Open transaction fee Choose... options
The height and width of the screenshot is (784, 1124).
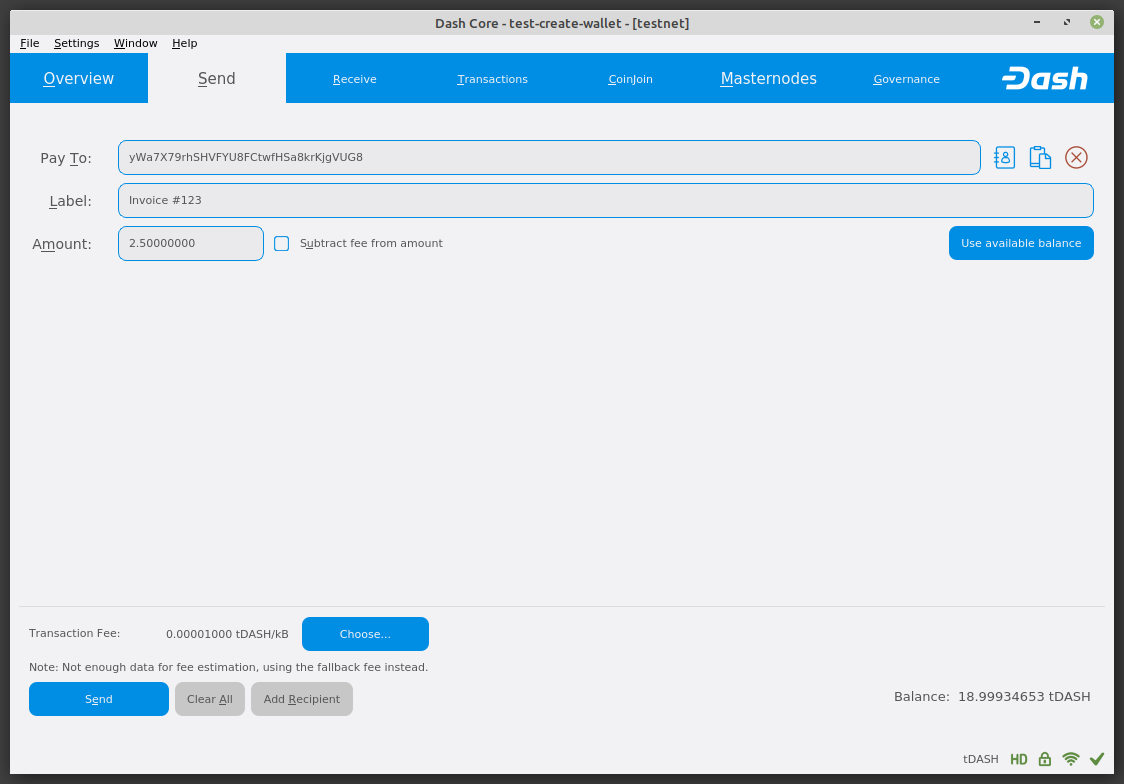coord(365,634)
